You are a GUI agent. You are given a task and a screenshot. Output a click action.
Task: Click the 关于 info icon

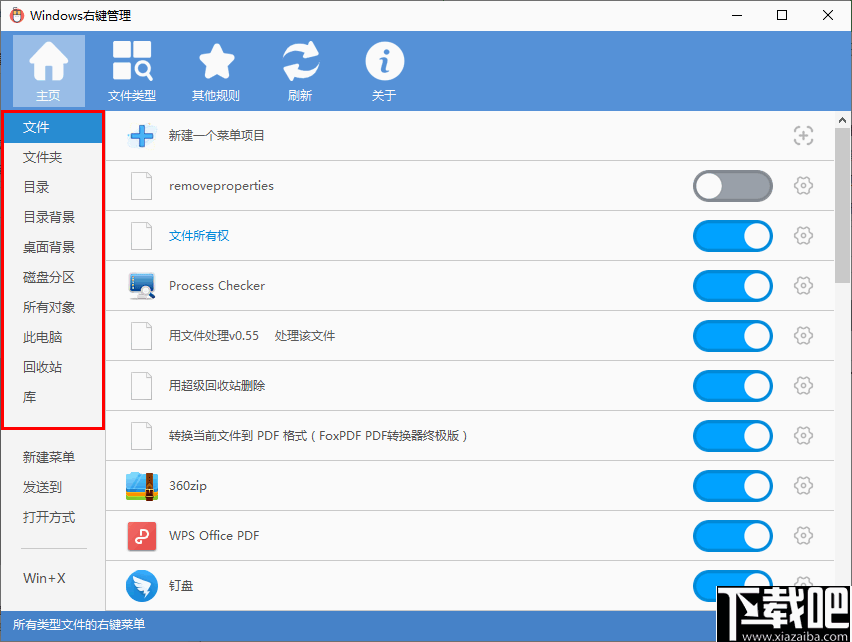[384, 62]
